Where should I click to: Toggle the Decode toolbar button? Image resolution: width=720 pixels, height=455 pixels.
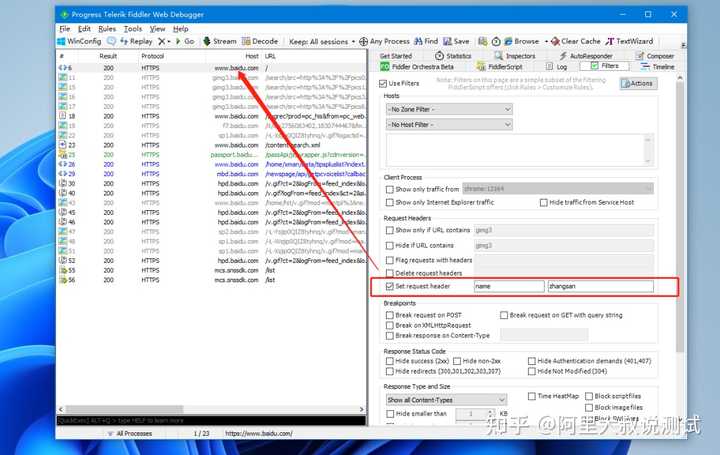[x=260, y=41]
